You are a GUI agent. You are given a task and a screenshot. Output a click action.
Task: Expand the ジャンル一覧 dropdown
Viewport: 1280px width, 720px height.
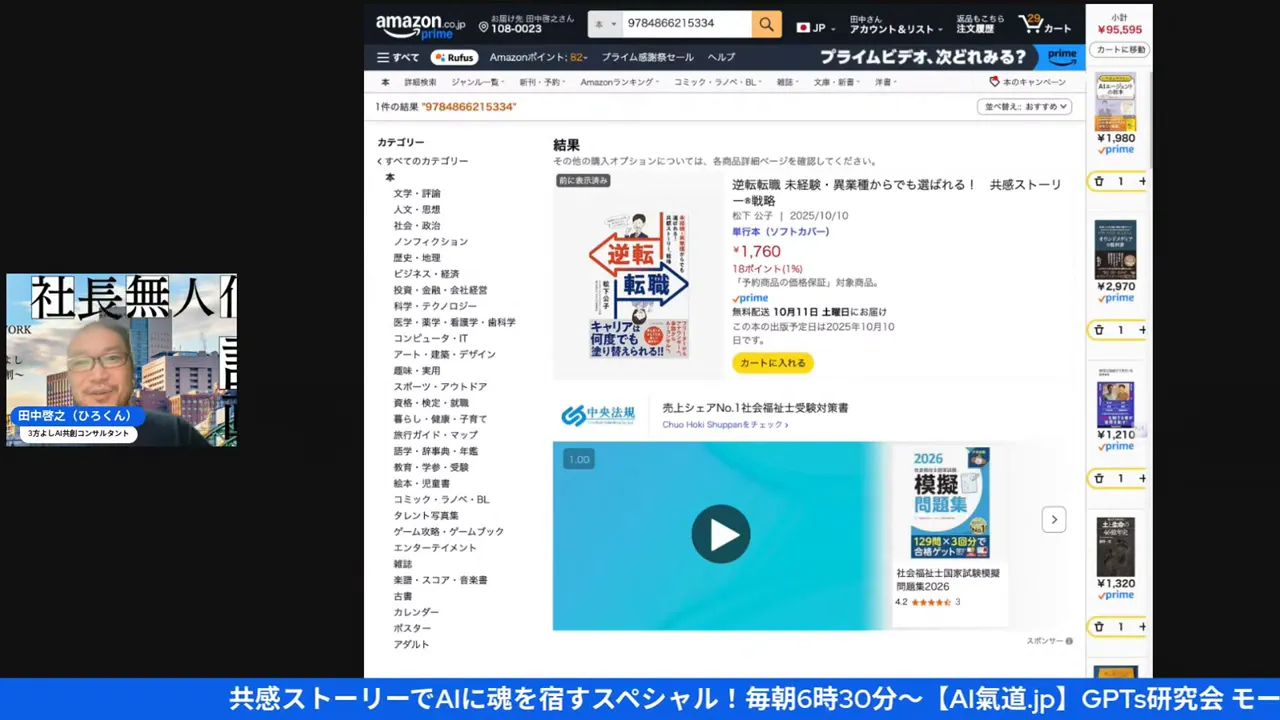tap(477, 82)
